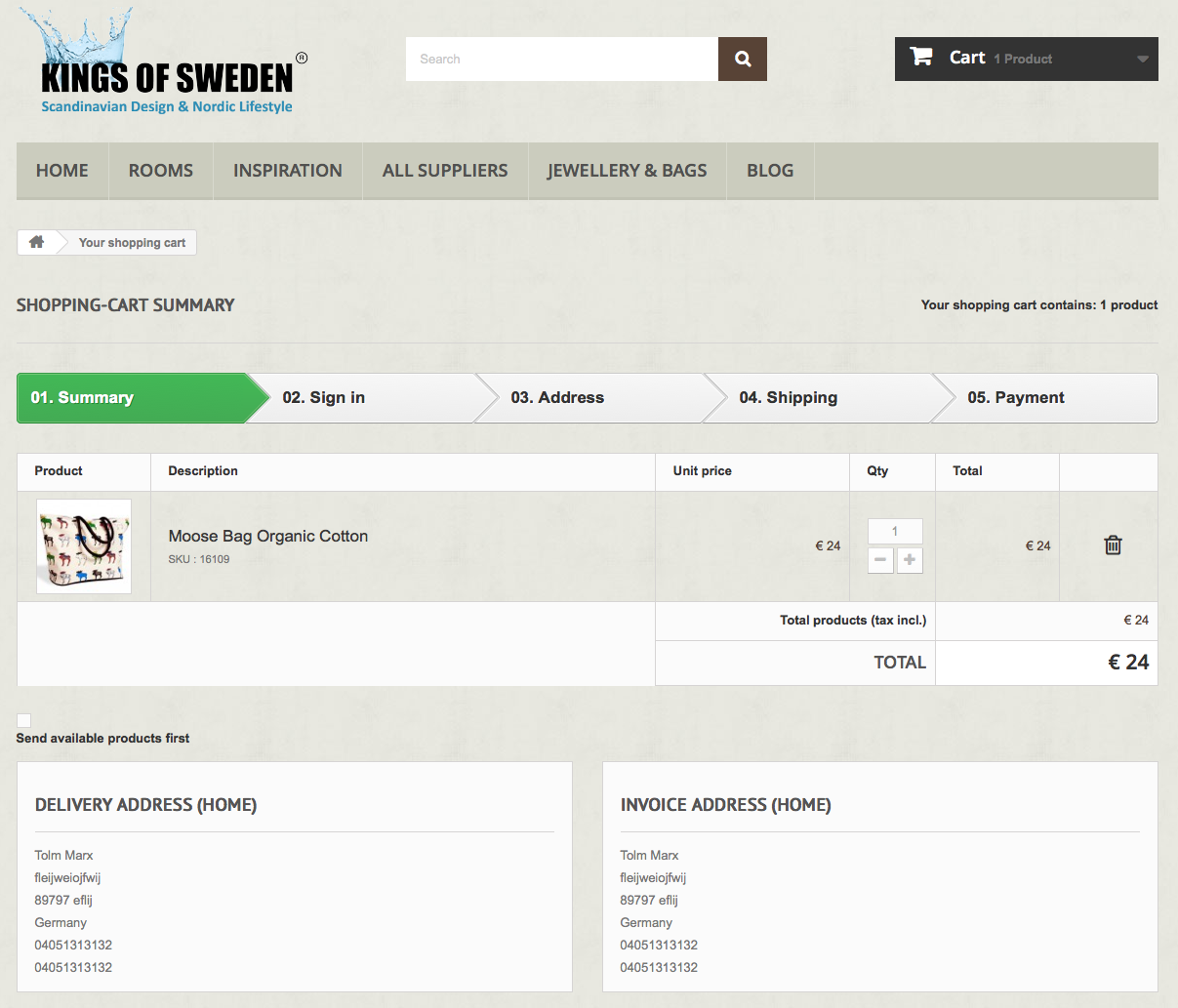Click the quantity input field
Viewport: 1178px width, 1008px height.
895,531
